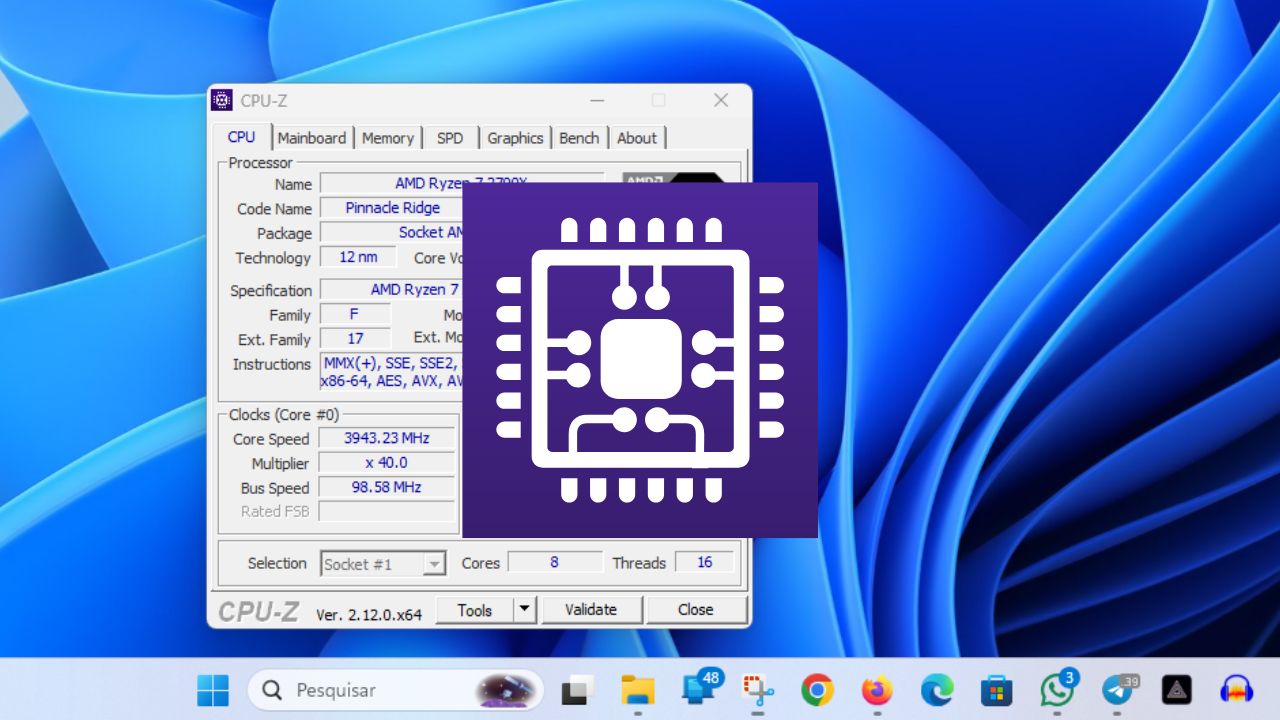Click the Ext. Family value 17
Viewport: 1280px width, 720px height.
355,339
